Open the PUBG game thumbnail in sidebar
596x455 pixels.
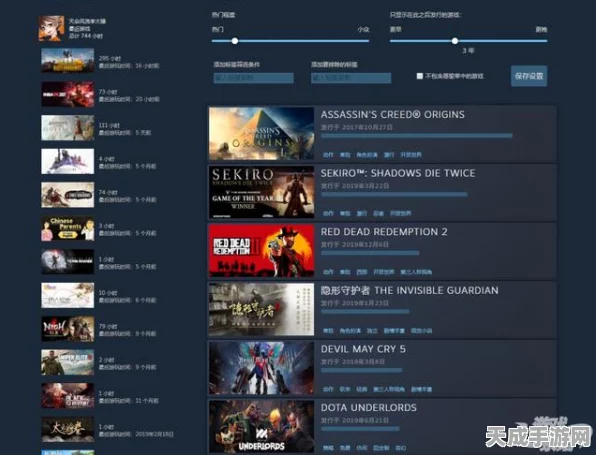pyautogui.click(x=68, y=60)
